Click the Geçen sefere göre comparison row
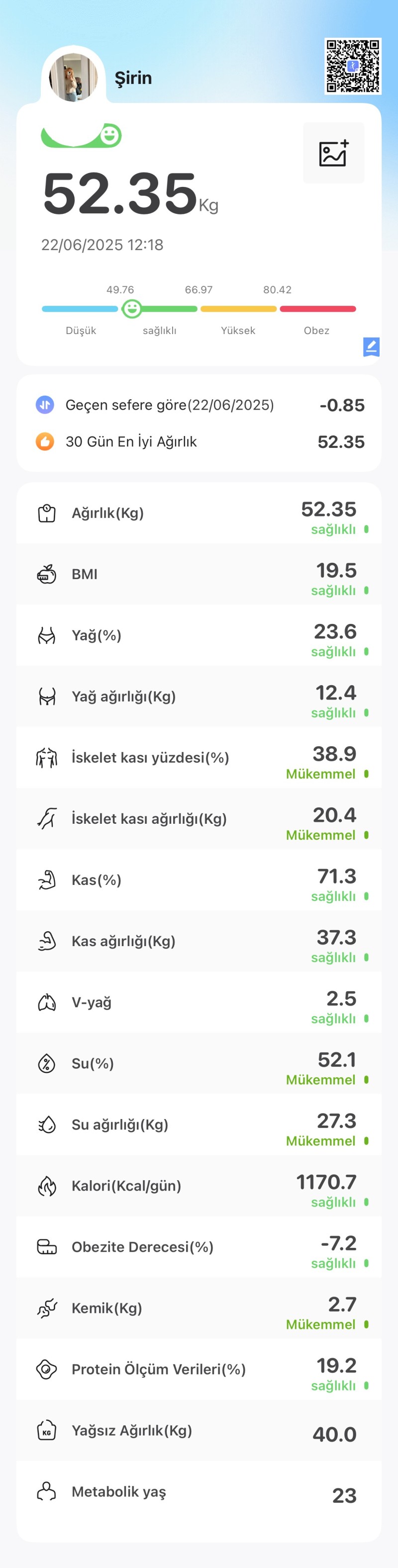Screen dimensions: 398x1568 click(x=199, y=405)
